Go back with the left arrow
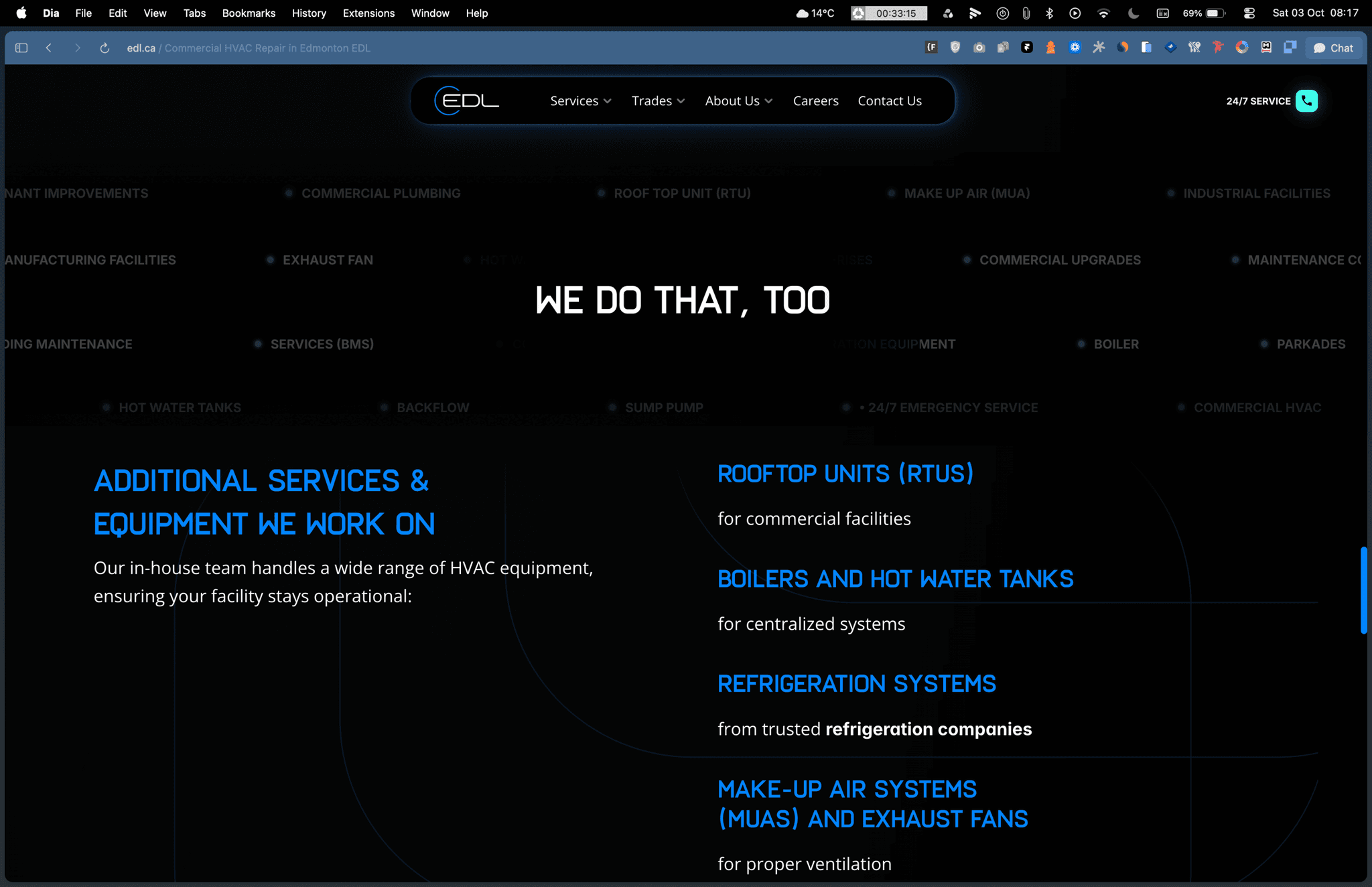 click(49, 48)
